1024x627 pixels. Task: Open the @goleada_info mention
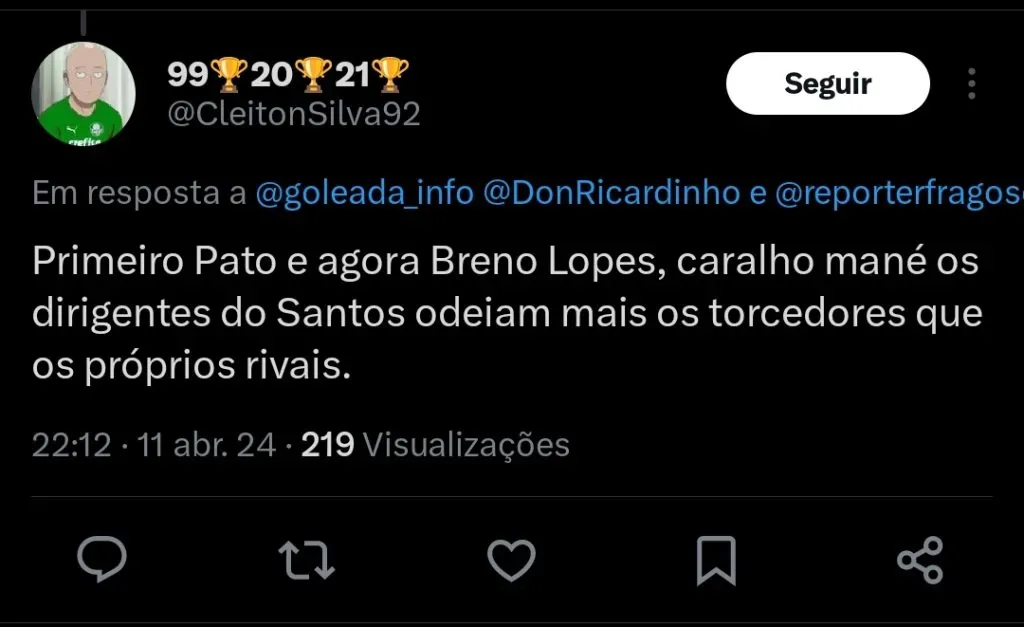coord(364,193)
